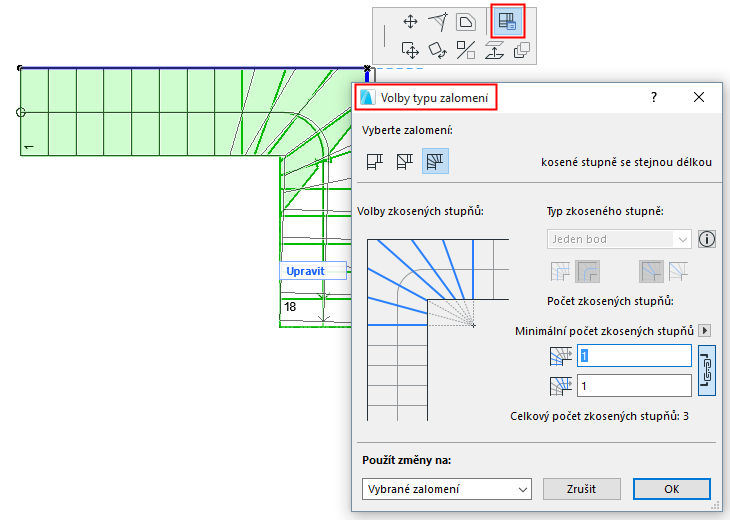Expand the Minimální počet zkosených stupňů arrow

coord(705,331)
